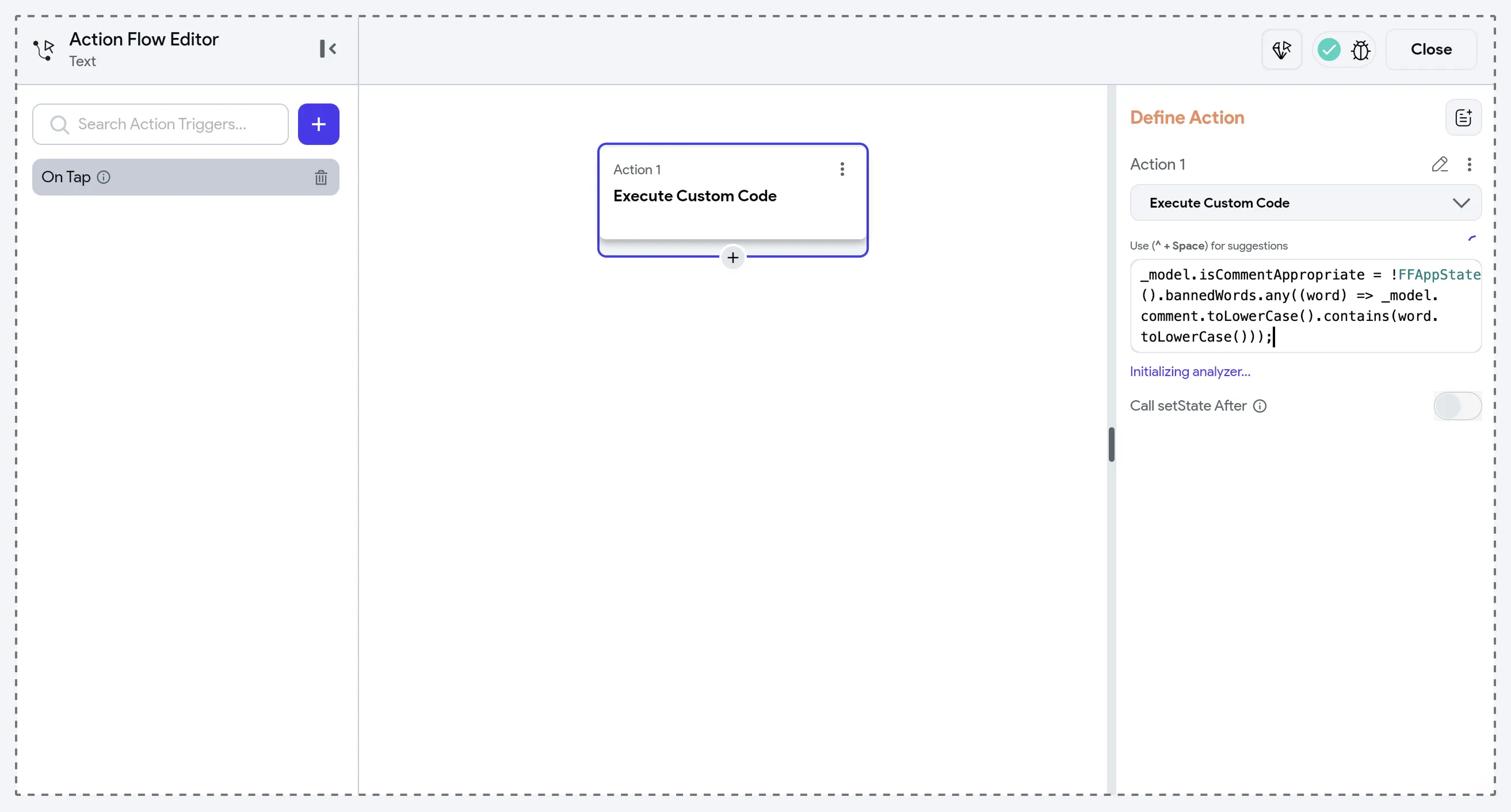
Task: Click the suggestions shortcut hint text
Action: click(1209, 246)
